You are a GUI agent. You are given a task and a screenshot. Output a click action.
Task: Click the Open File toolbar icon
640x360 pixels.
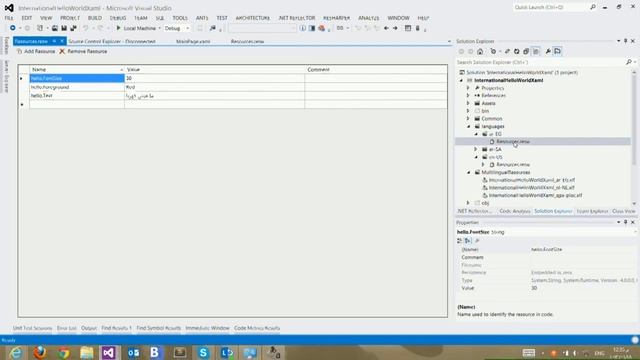(55, 28)
